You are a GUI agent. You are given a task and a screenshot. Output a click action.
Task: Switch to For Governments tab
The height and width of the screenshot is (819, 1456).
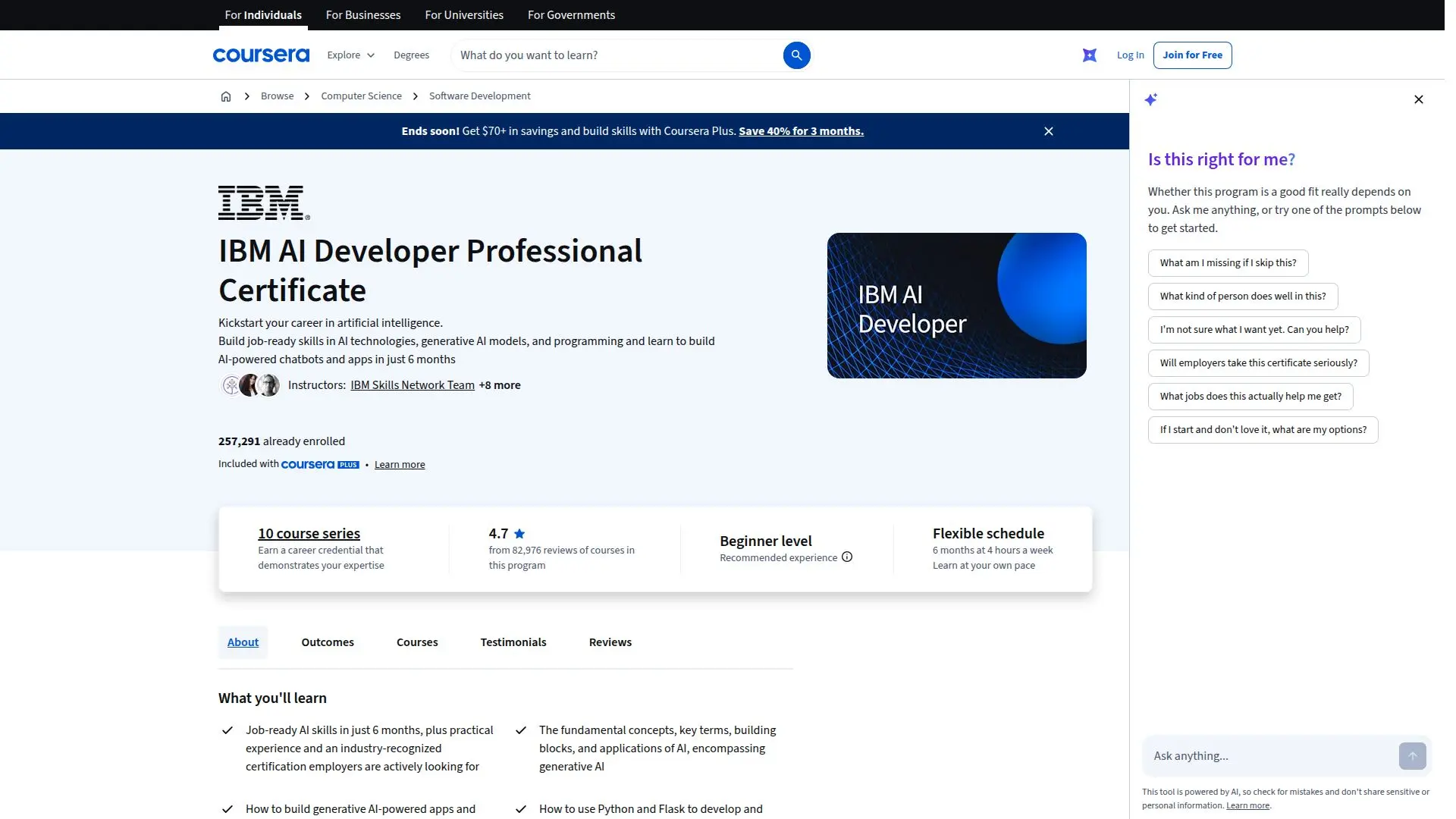[x=571, y=15]
